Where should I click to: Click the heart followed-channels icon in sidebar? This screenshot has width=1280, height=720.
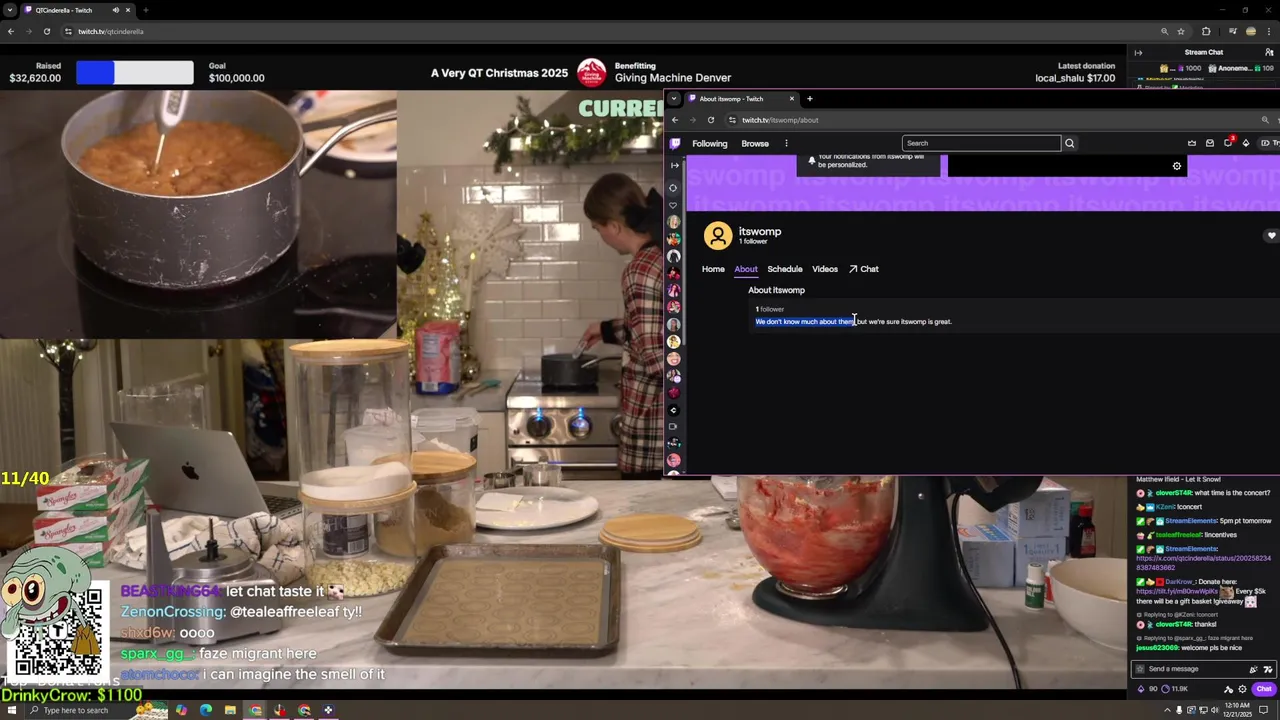[x=674, y=205]
